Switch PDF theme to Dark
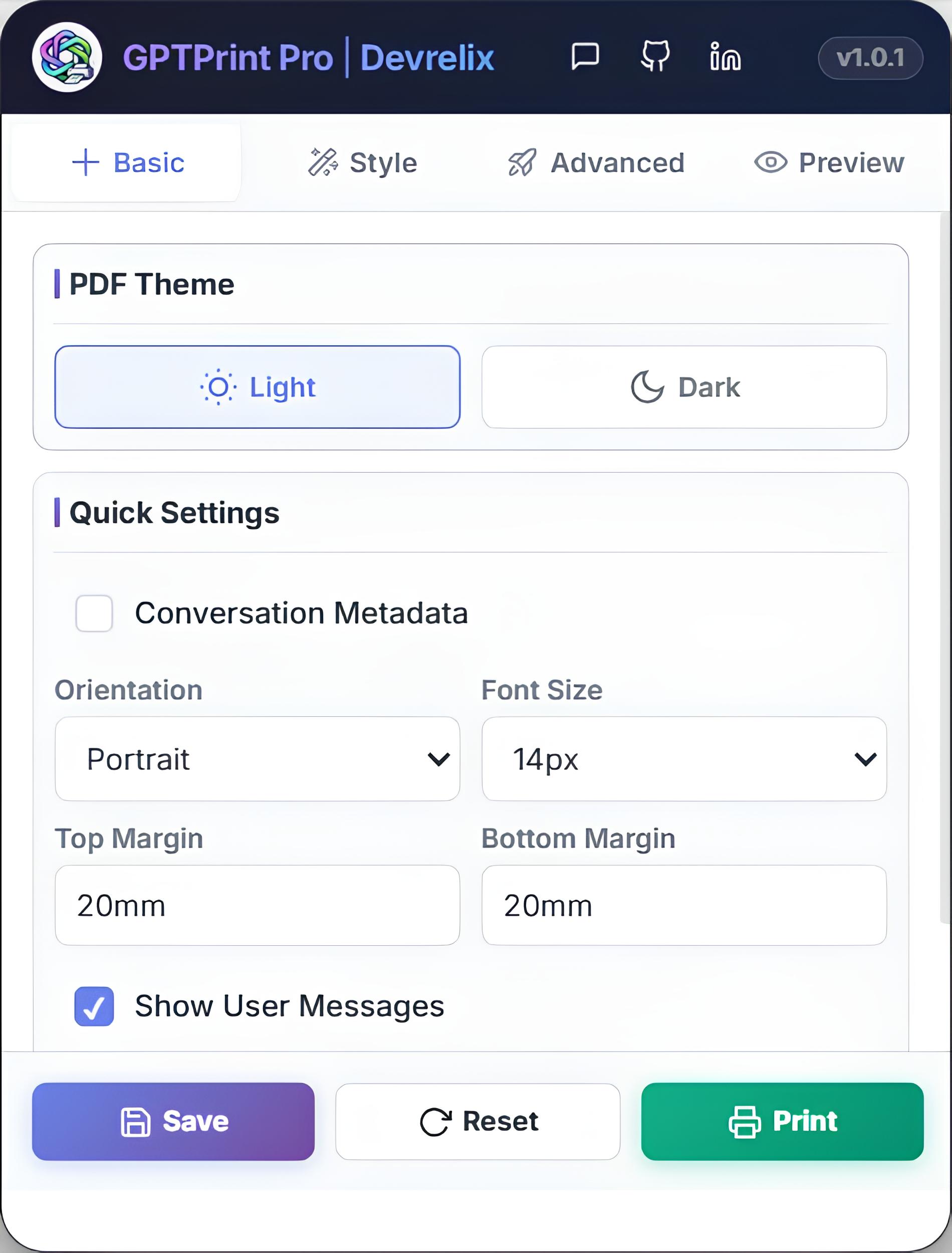 tap(684, 386)
